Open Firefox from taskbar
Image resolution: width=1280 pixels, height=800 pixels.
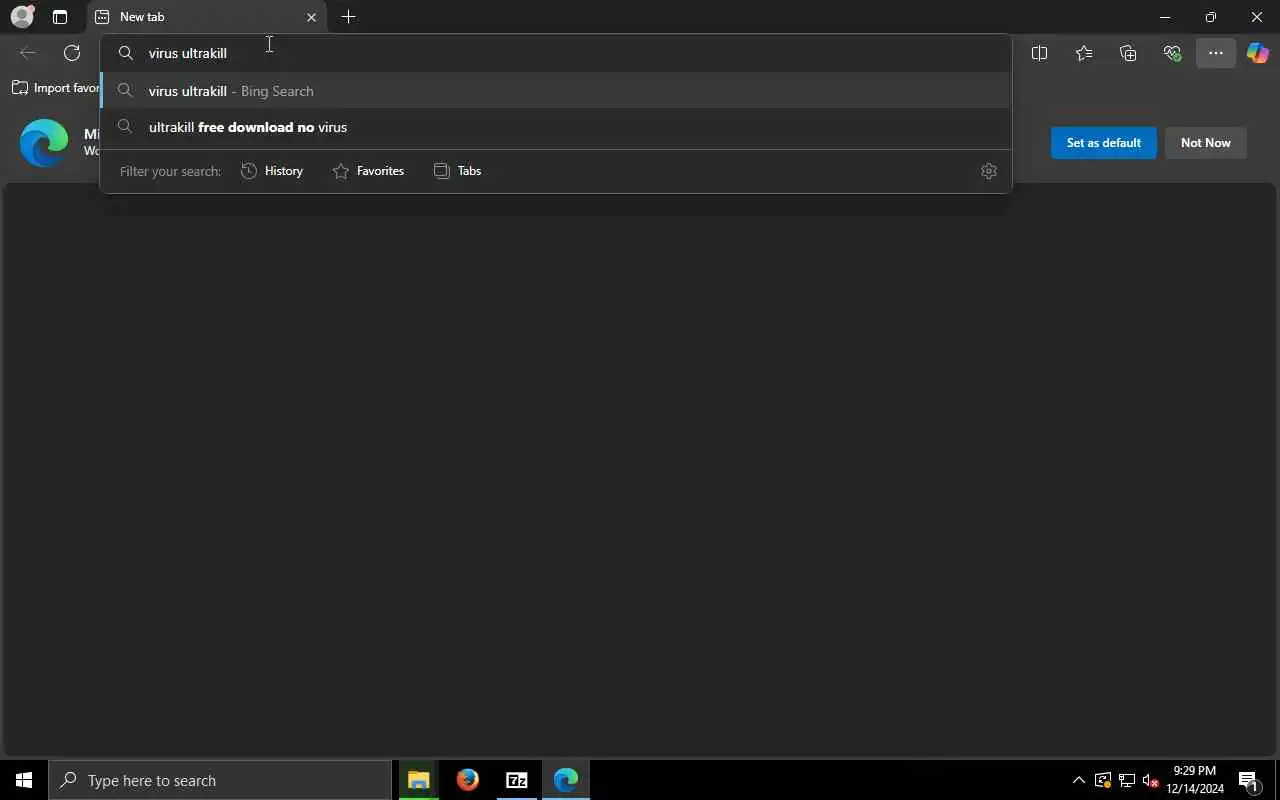[x=467, y=780]
